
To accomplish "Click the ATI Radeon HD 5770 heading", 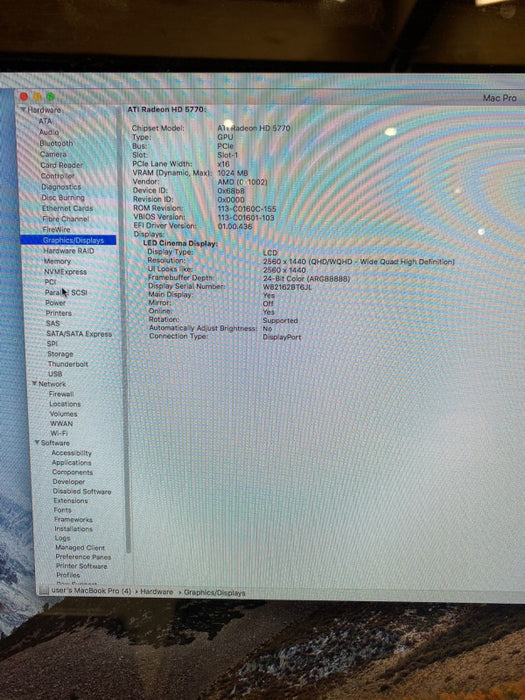I will point(167,109).
